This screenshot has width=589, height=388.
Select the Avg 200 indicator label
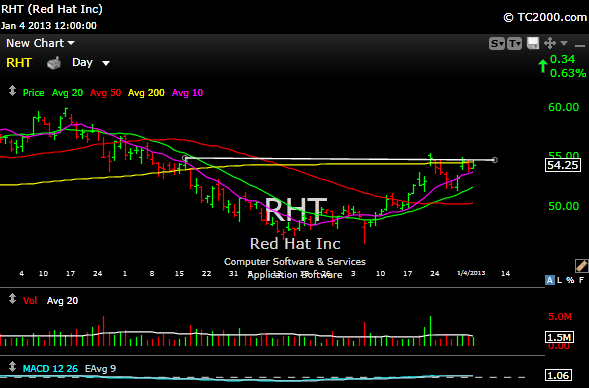tap(146, 93)
